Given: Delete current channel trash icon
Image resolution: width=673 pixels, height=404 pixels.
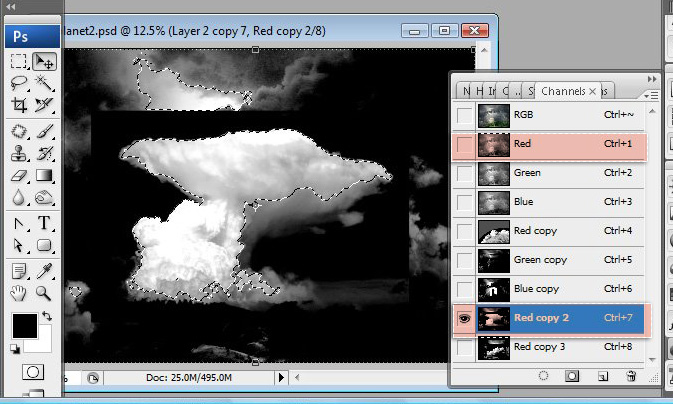Looking at the screenshot, I should click(x=631, y=377).
